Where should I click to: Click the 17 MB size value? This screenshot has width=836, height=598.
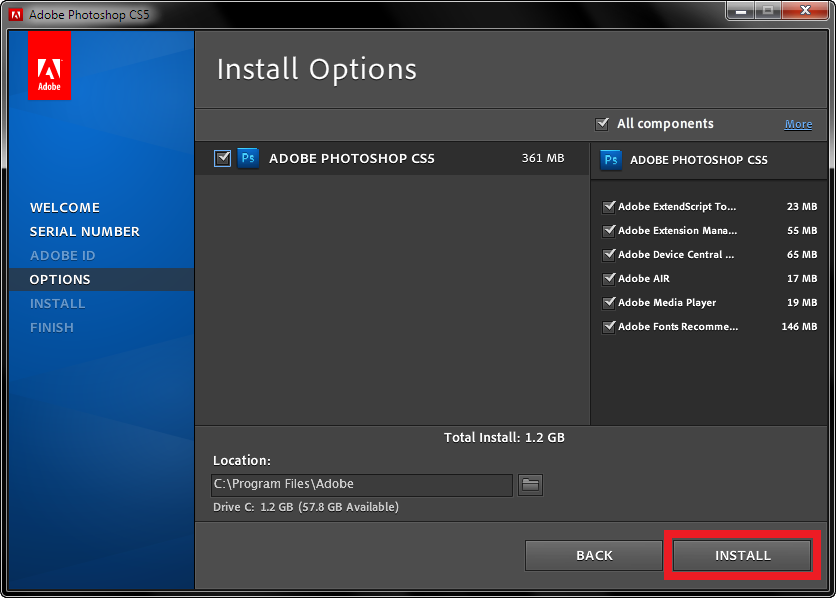(802, 279)
